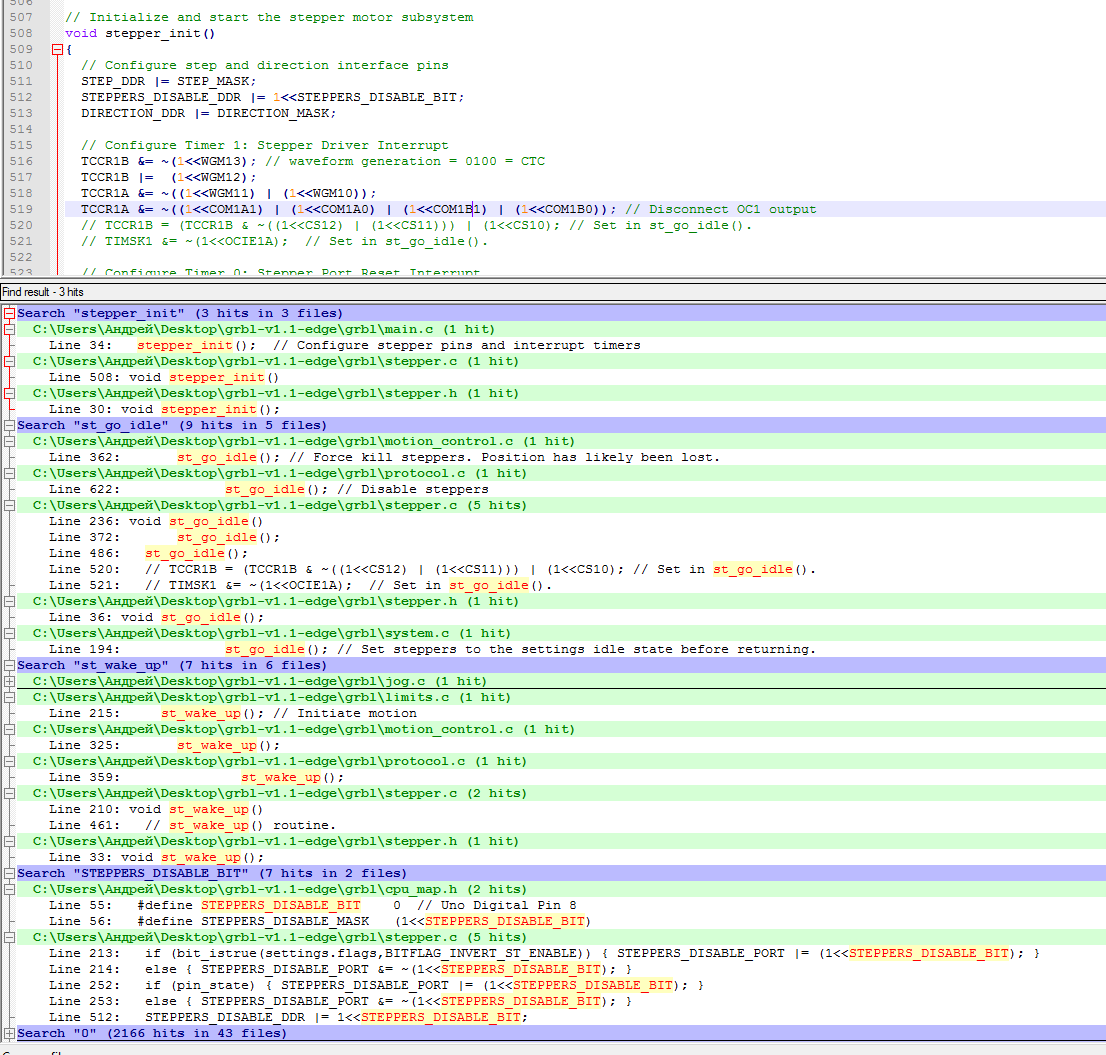Collapse the Search "STEPPERS_DISABLE_BIT" results group
Screen dimensions: 1106x1055
point(9,873)
